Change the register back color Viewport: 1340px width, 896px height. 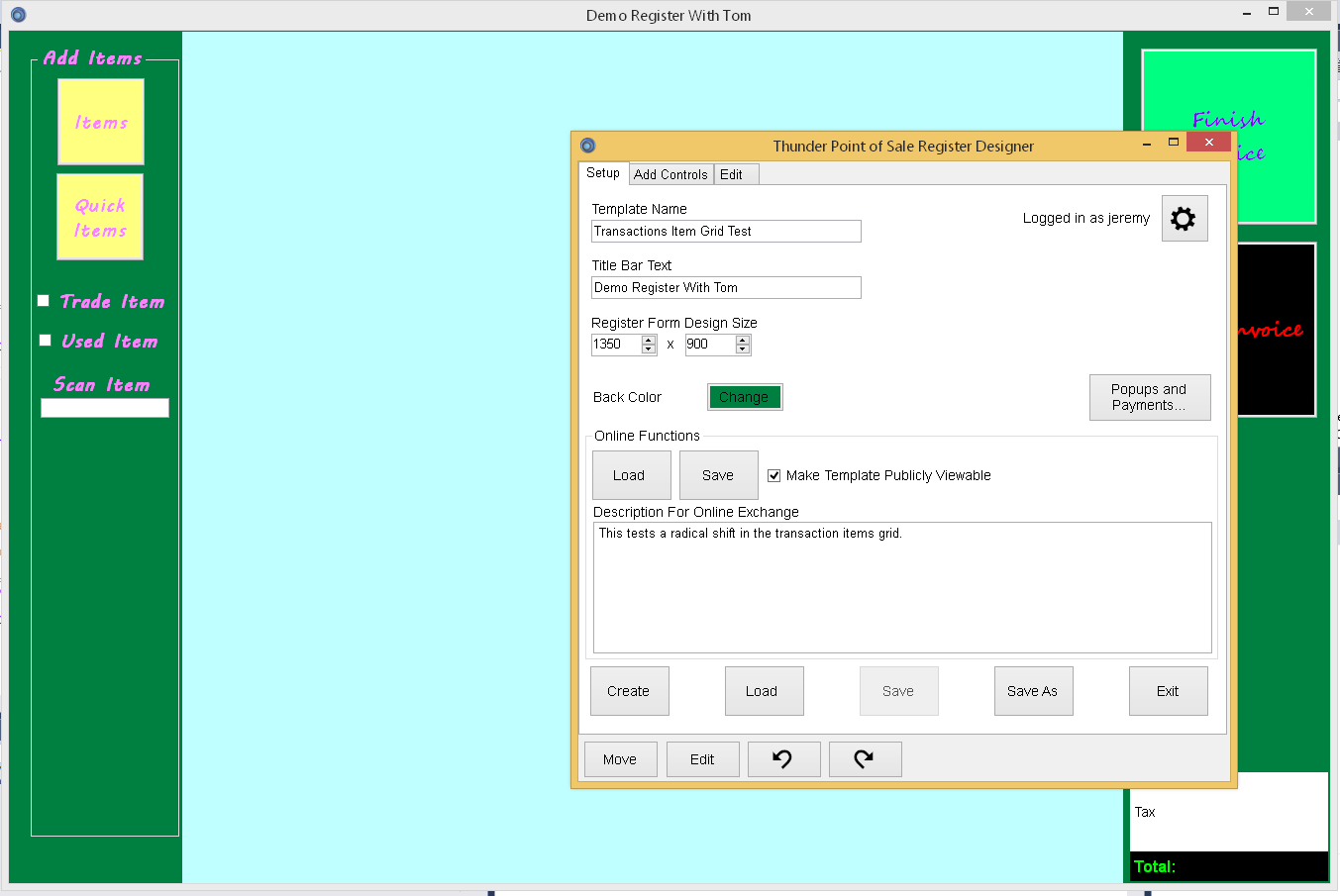[x=745, y=396]
